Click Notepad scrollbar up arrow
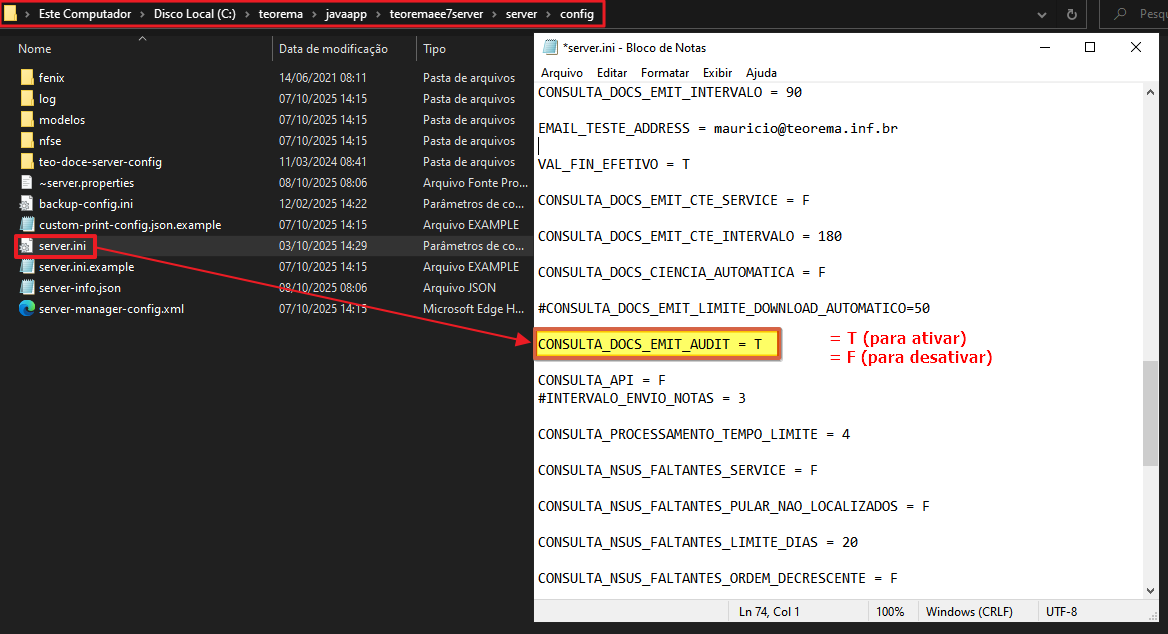The height and width of the screenshot is (634, 1168). point(1151,92)
